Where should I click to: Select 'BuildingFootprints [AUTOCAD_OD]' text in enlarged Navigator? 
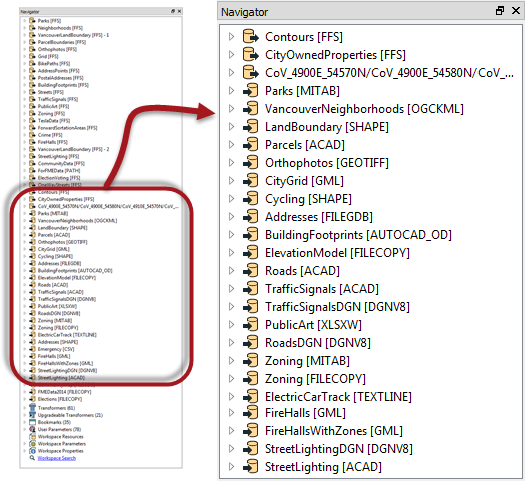pyautogui.click(x=358, y=235)
